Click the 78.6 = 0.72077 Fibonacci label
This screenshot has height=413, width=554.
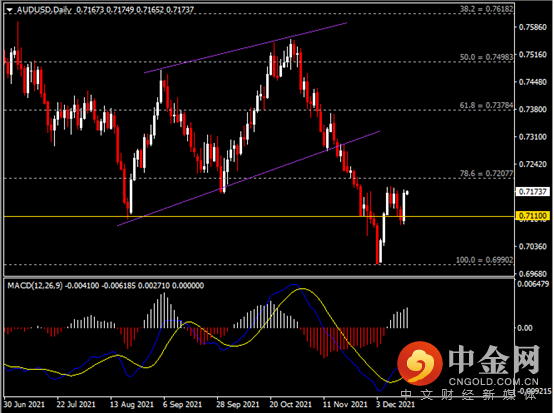(x=486, y=173)
